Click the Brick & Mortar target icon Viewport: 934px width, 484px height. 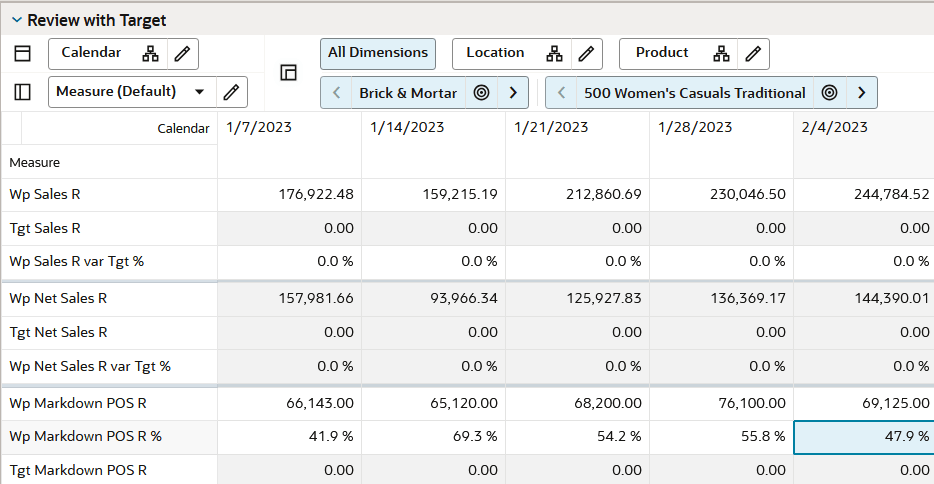(x=481, y=93)
